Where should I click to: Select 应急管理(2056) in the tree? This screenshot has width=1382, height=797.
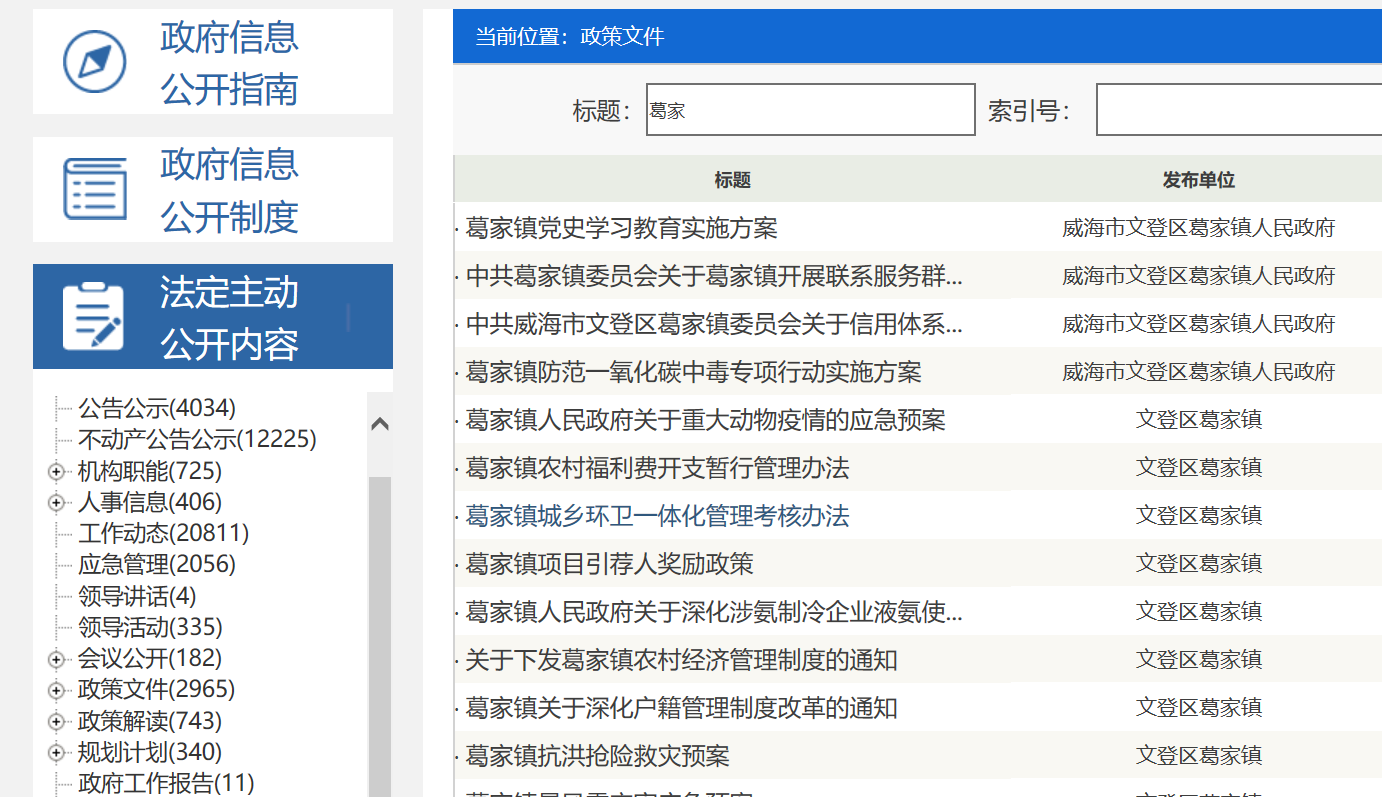pyautogui.click(x=157, y=564)
